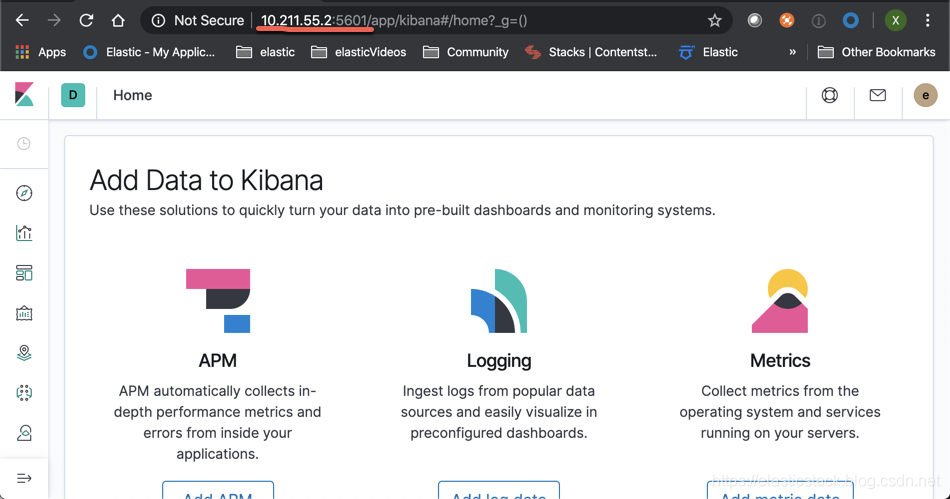The width and height of the screenshot is (950, 499).
Task: Click the blue ring extension icon
Action: click(851, 21)
